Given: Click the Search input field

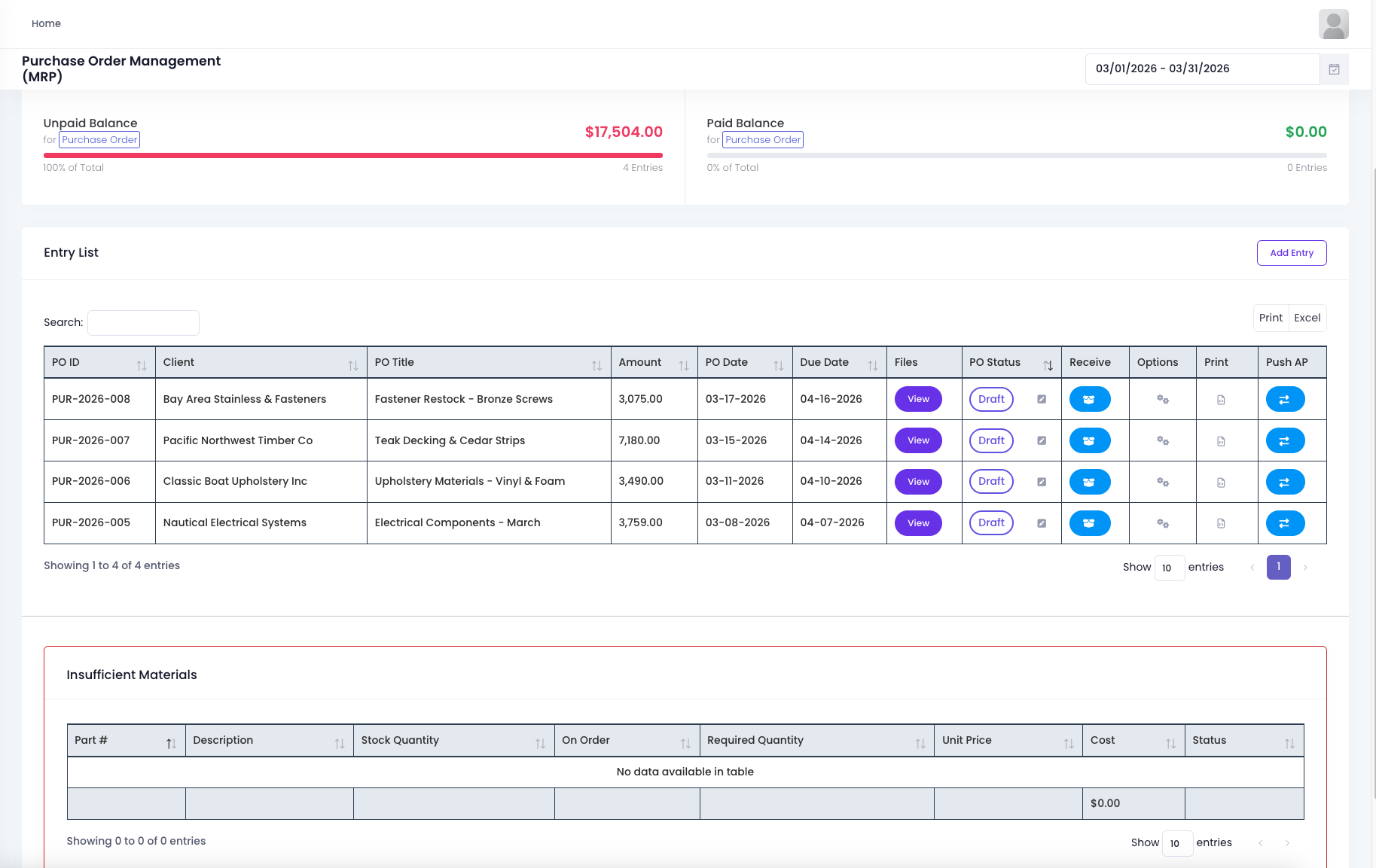Looking at the screenshot, I should click(x=143, y=322).
